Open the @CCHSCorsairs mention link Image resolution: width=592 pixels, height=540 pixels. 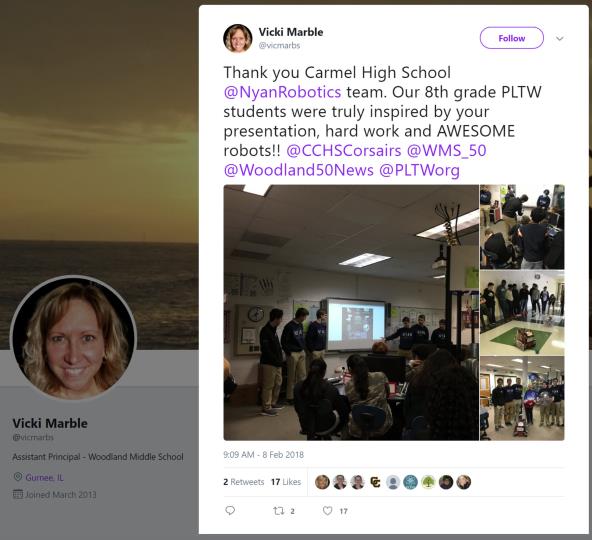click(x=344, y=150)
